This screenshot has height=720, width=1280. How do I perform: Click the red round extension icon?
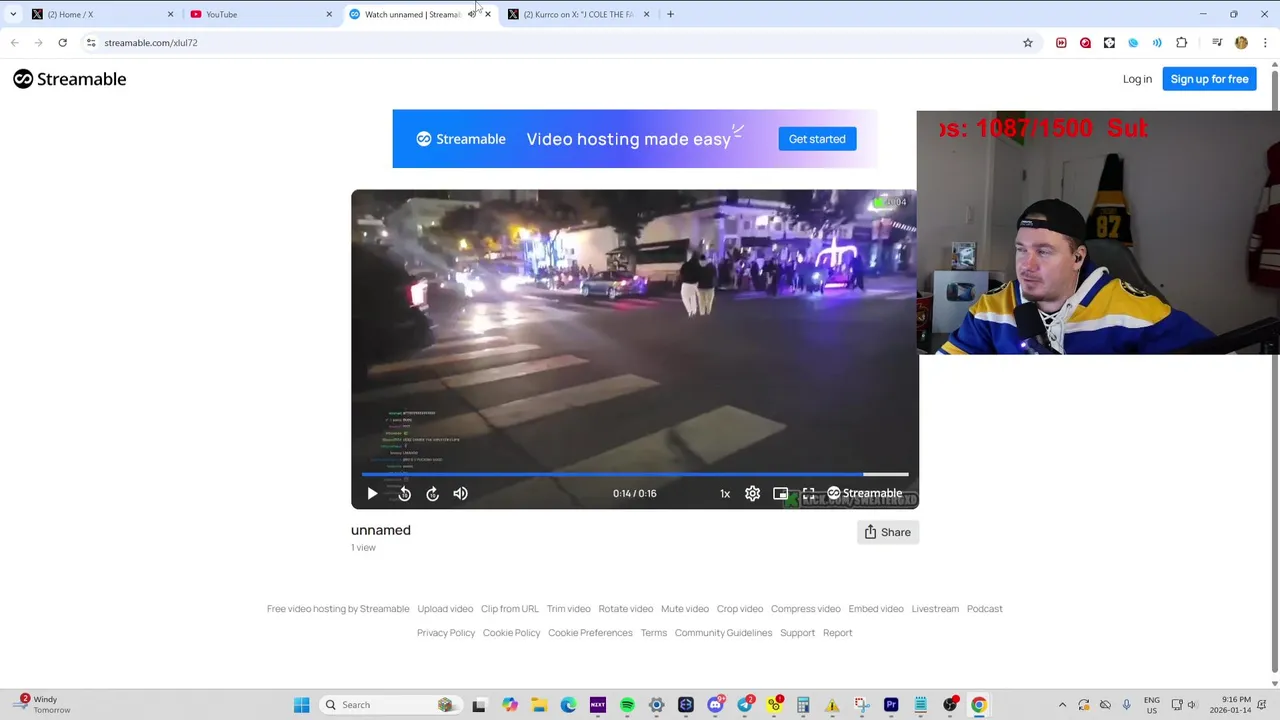[x=1085, y=43]
